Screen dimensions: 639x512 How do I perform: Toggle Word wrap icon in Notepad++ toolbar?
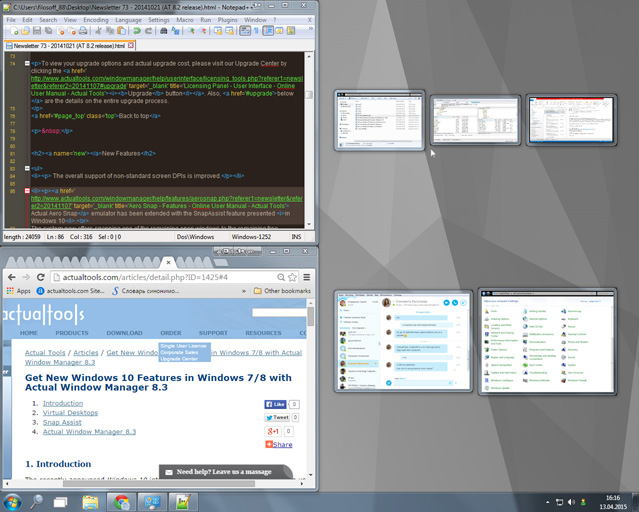point(245,31)
